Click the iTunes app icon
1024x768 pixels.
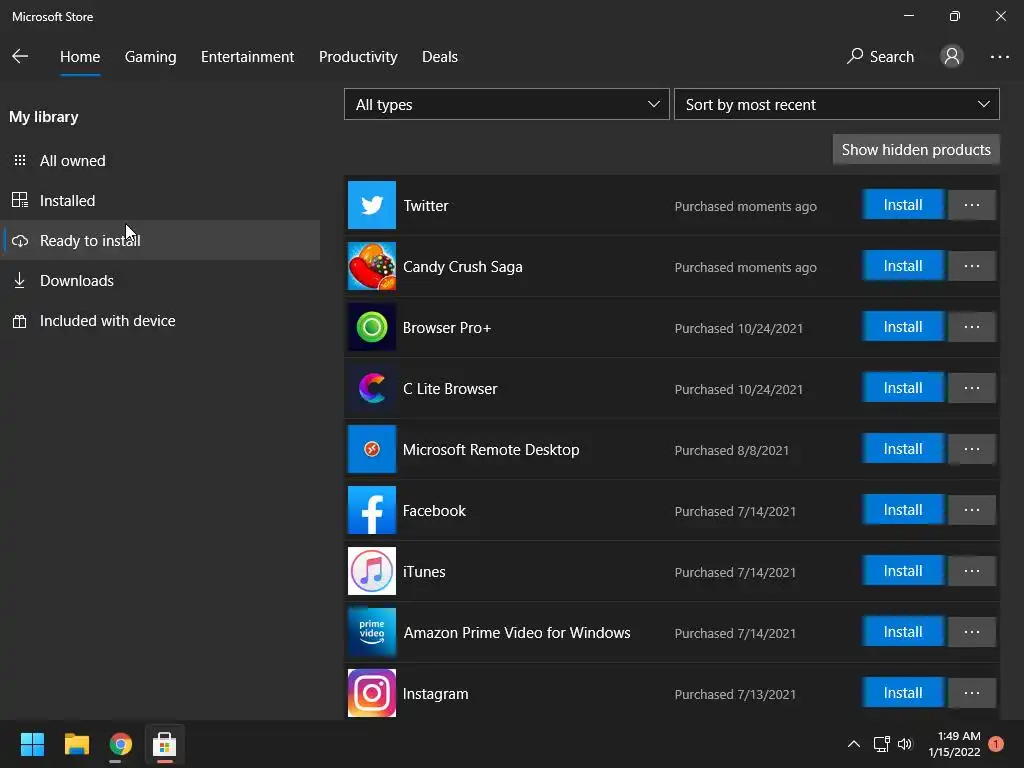[372, 571]
